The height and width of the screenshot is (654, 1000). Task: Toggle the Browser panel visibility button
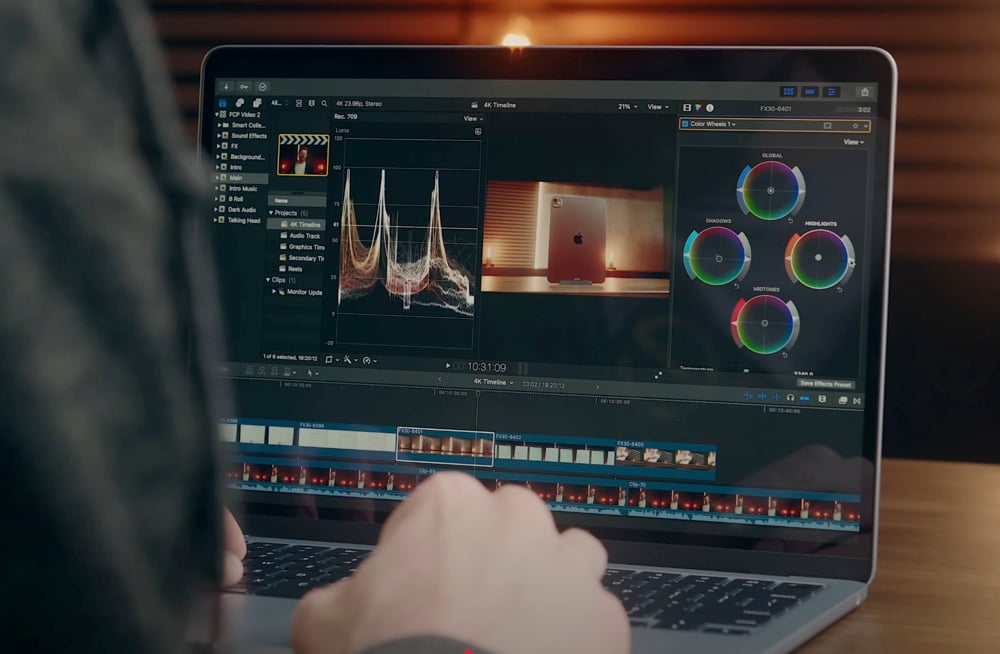coord(788,91)
